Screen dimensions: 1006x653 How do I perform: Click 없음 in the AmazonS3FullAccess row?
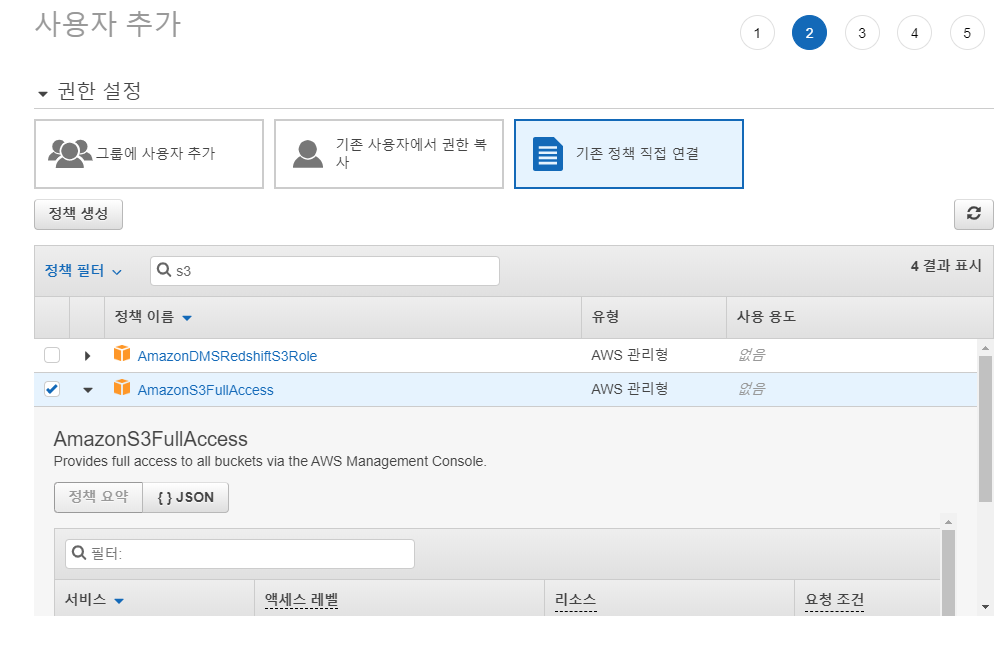point(751,389)
